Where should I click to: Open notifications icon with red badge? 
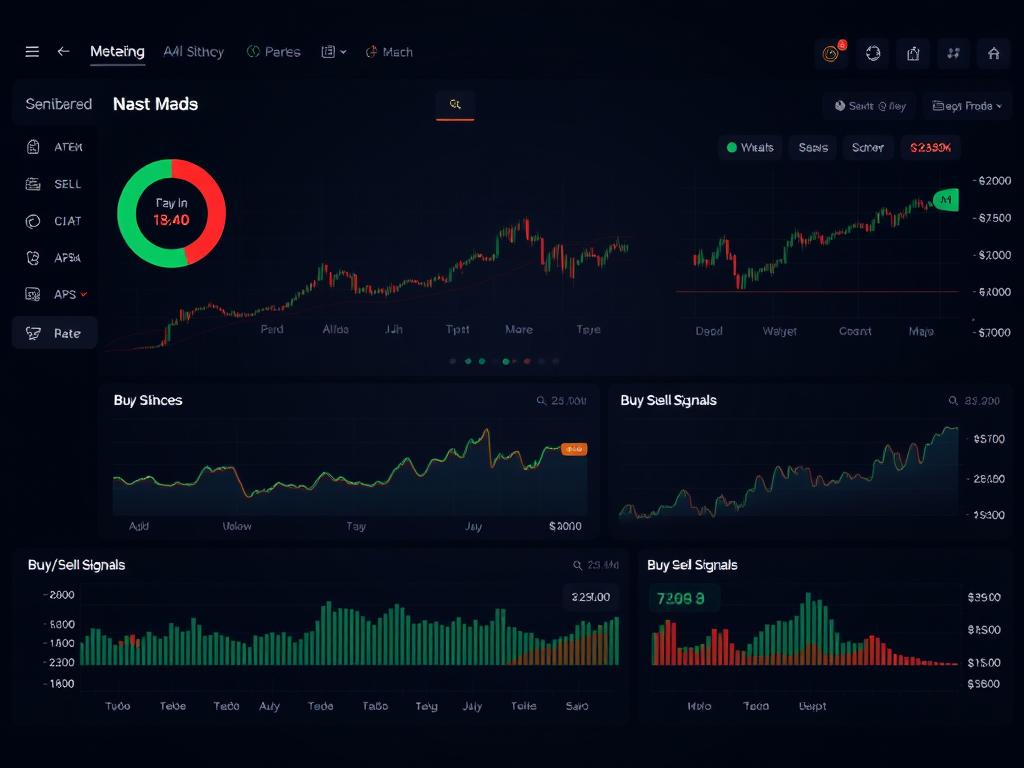pyautogui.click(x=831, y=54)
